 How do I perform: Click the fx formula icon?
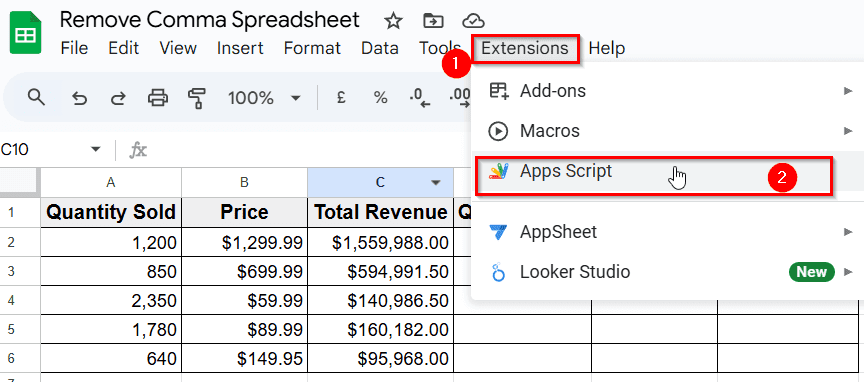click(138, 149)
